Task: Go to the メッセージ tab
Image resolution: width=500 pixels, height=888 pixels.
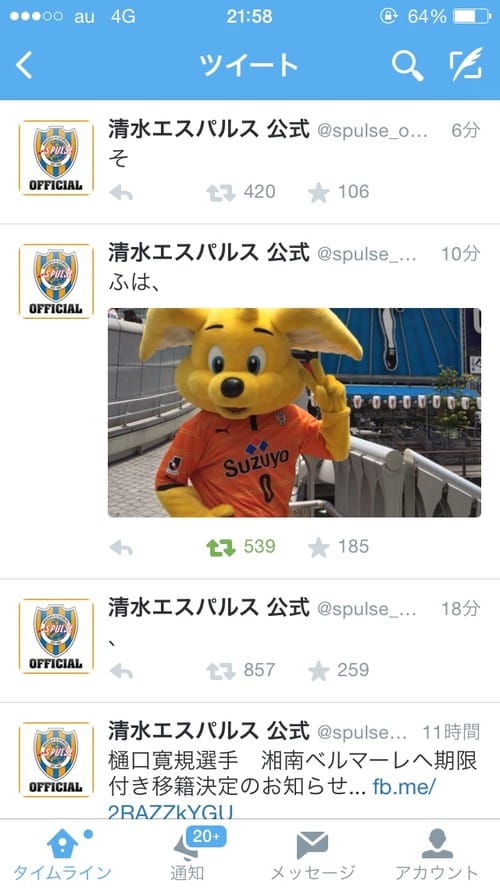Action: (313, 855)
